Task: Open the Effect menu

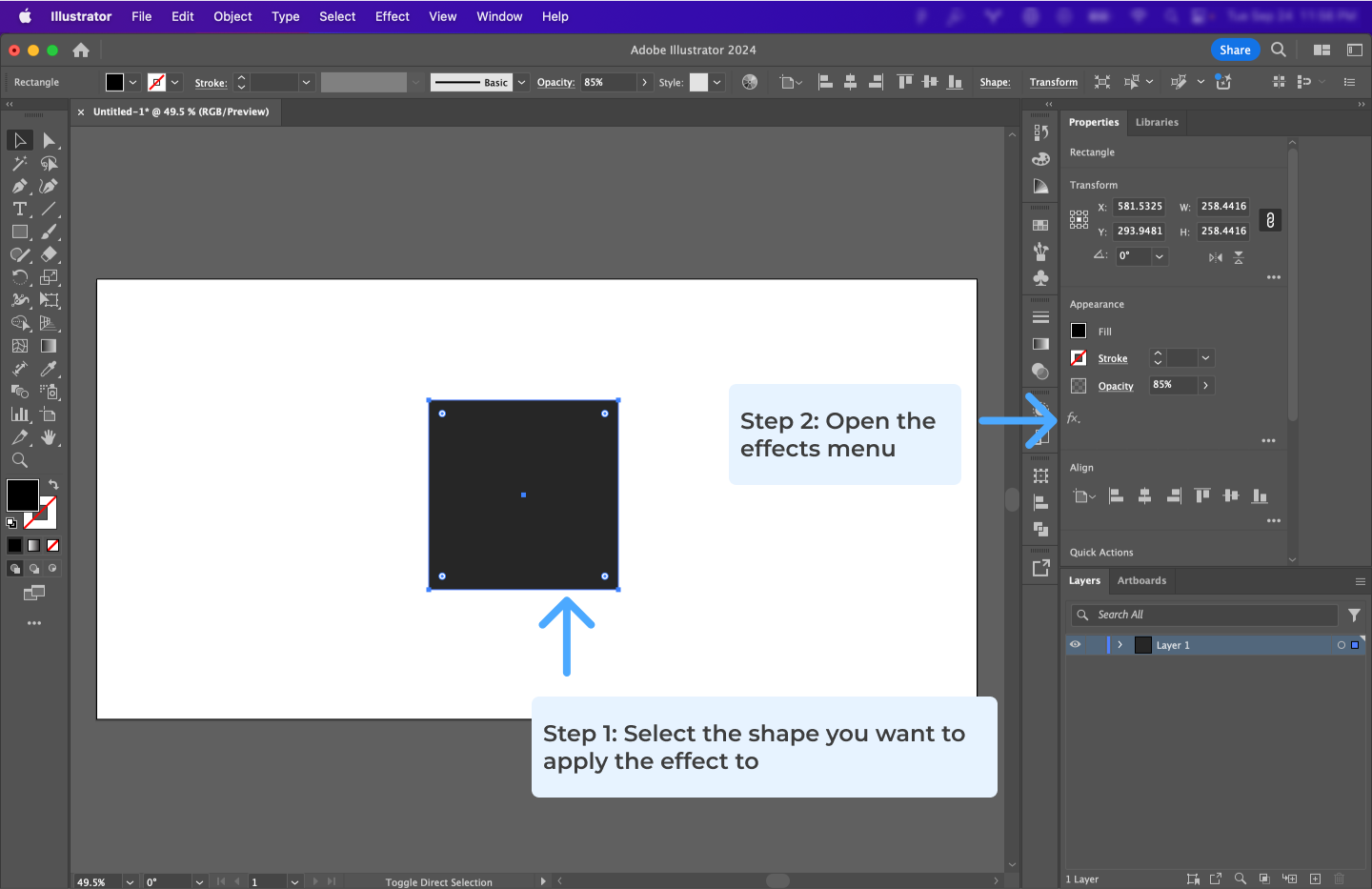Action: 392,16
